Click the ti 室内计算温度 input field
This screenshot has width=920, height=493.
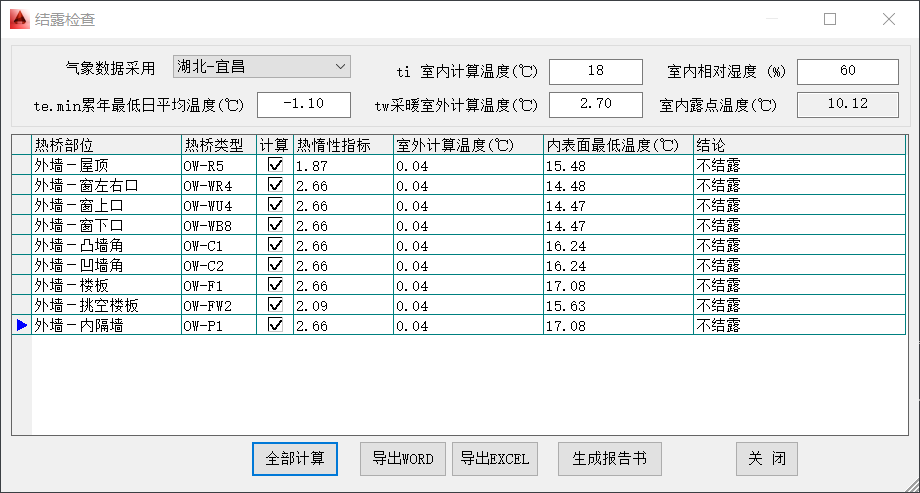[595, 71]
